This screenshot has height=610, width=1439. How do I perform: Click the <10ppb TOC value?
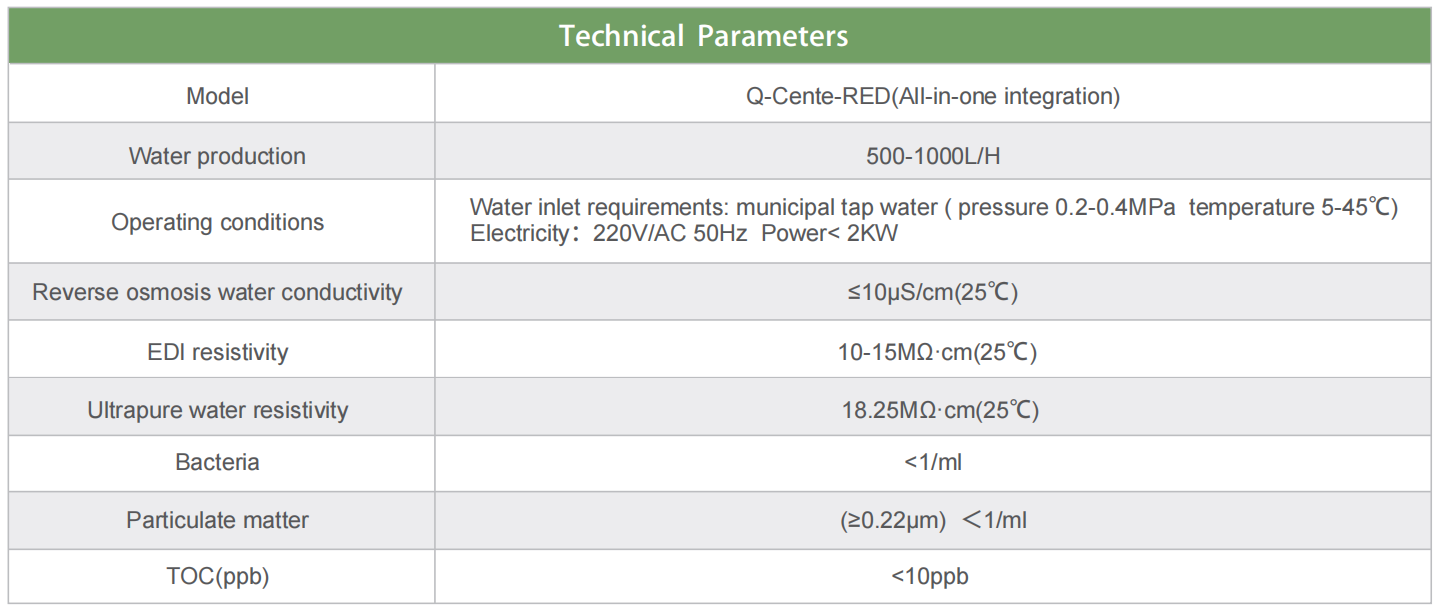click(930, 577)
